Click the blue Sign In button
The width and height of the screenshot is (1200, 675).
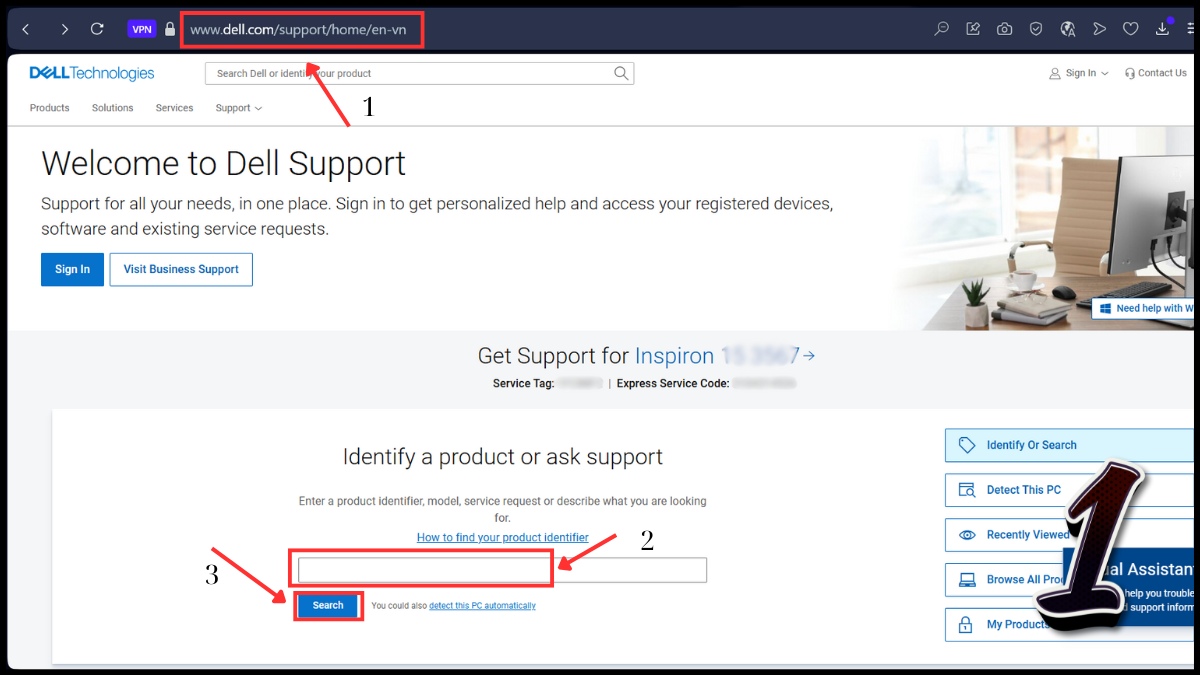coord(72,269)
